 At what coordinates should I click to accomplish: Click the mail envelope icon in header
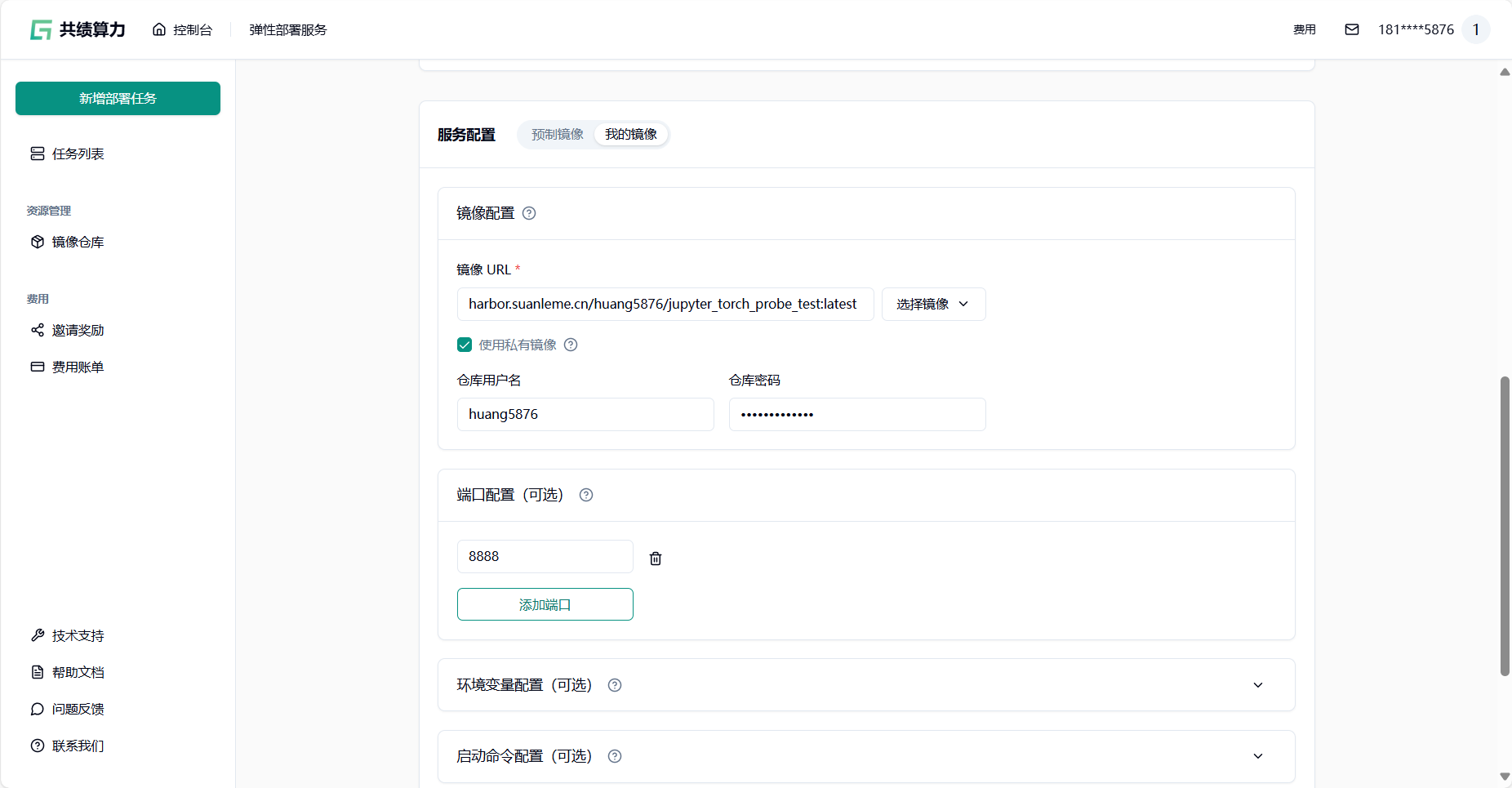(1352, 29)
